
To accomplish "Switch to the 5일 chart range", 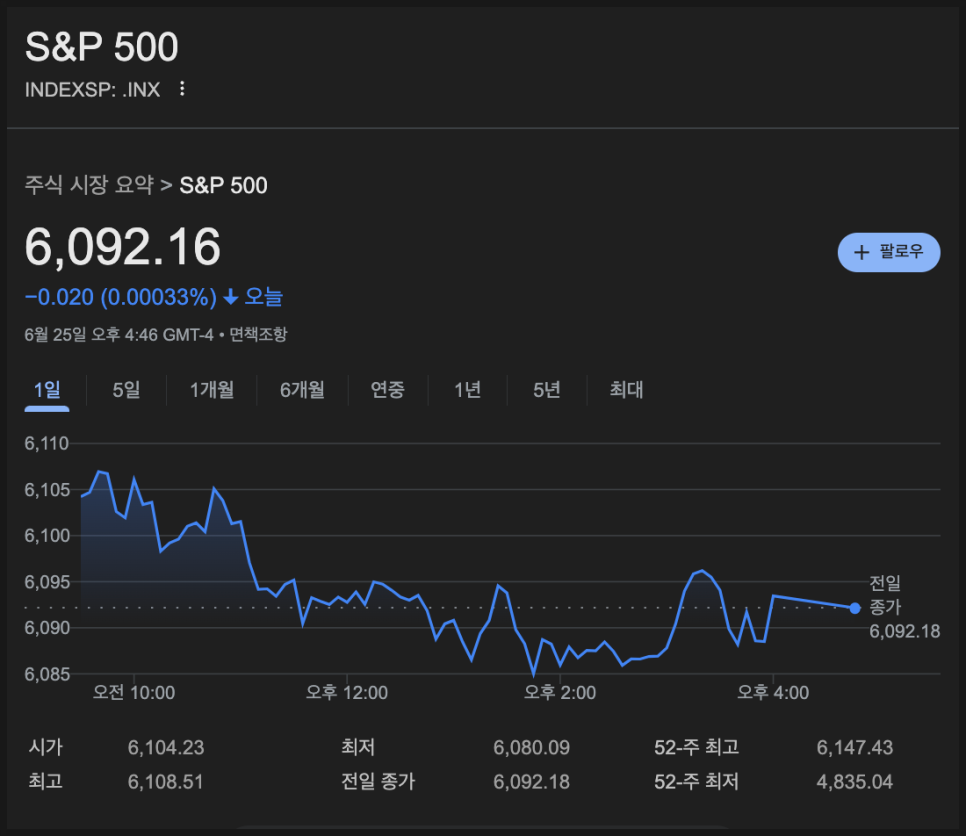I will point(126,390).
